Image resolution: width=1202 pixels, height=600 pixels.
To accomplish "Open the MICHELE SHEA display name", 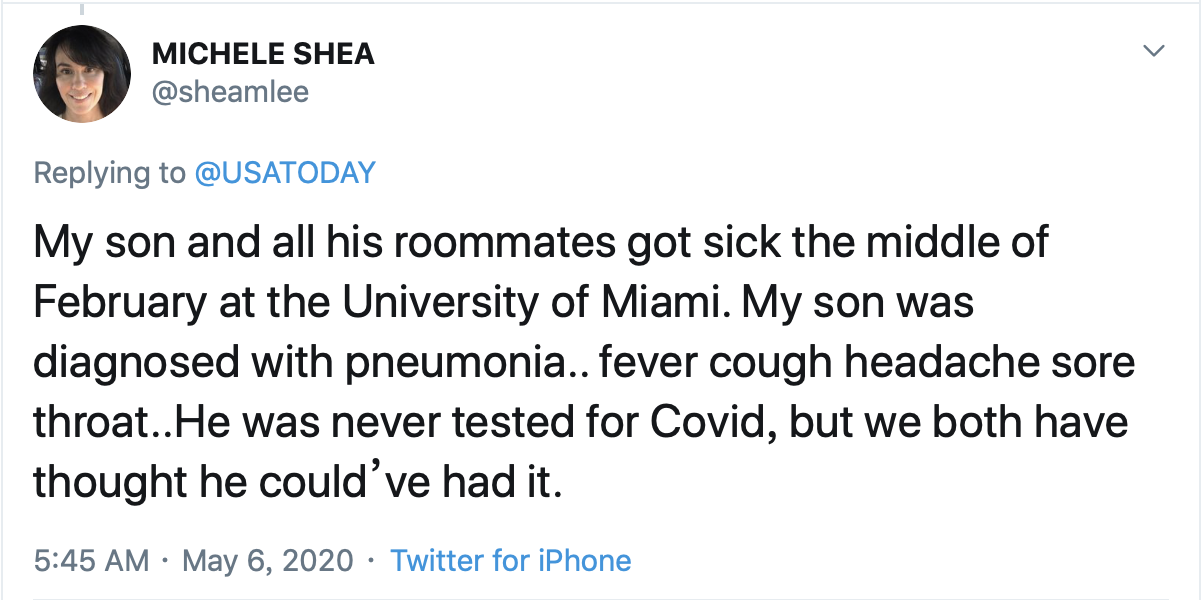I will 263,54.
